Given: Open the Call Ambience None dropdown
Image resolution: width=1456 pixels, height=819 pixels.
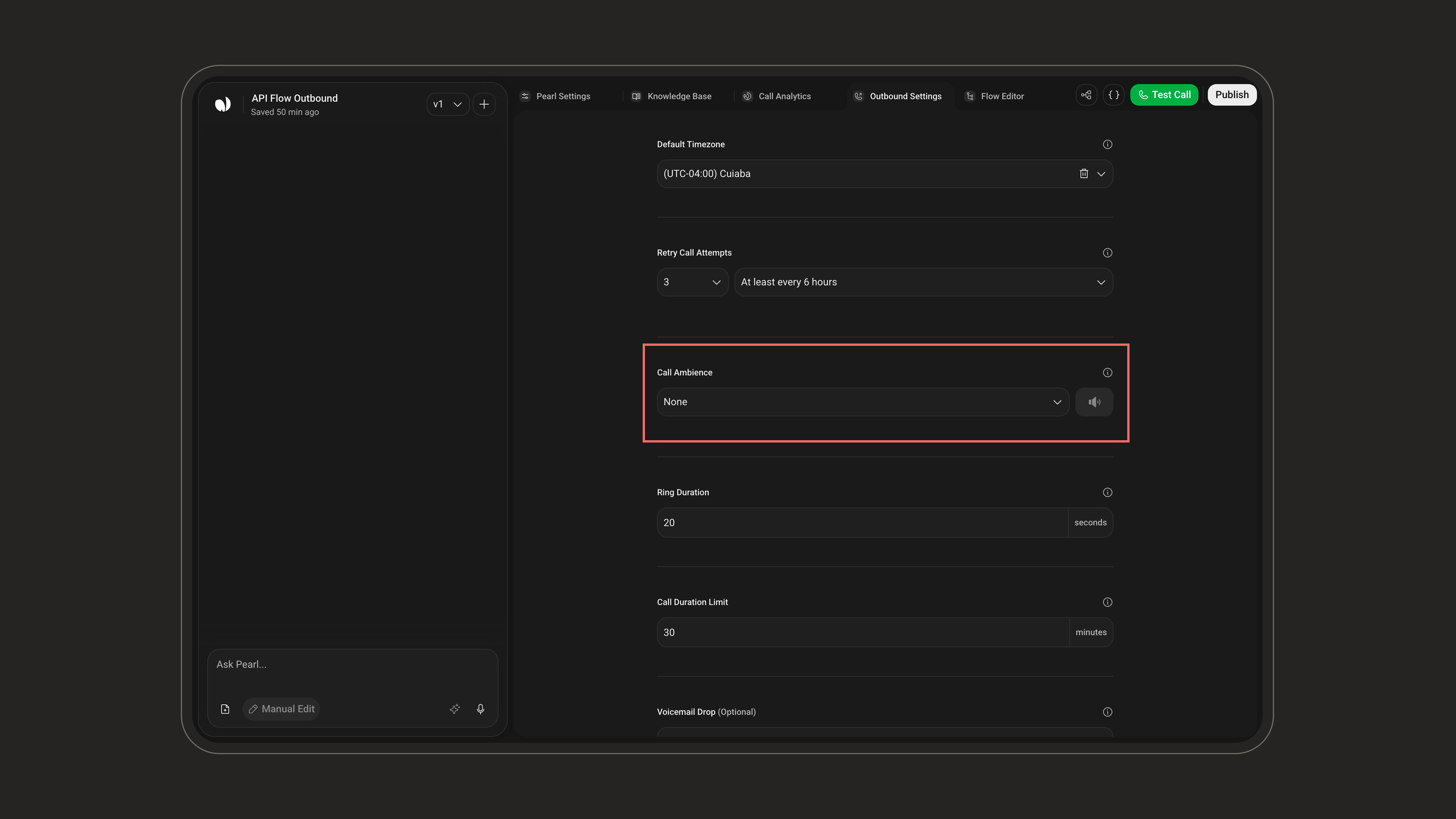Looking at the screenshot, I should coord(863,402).
